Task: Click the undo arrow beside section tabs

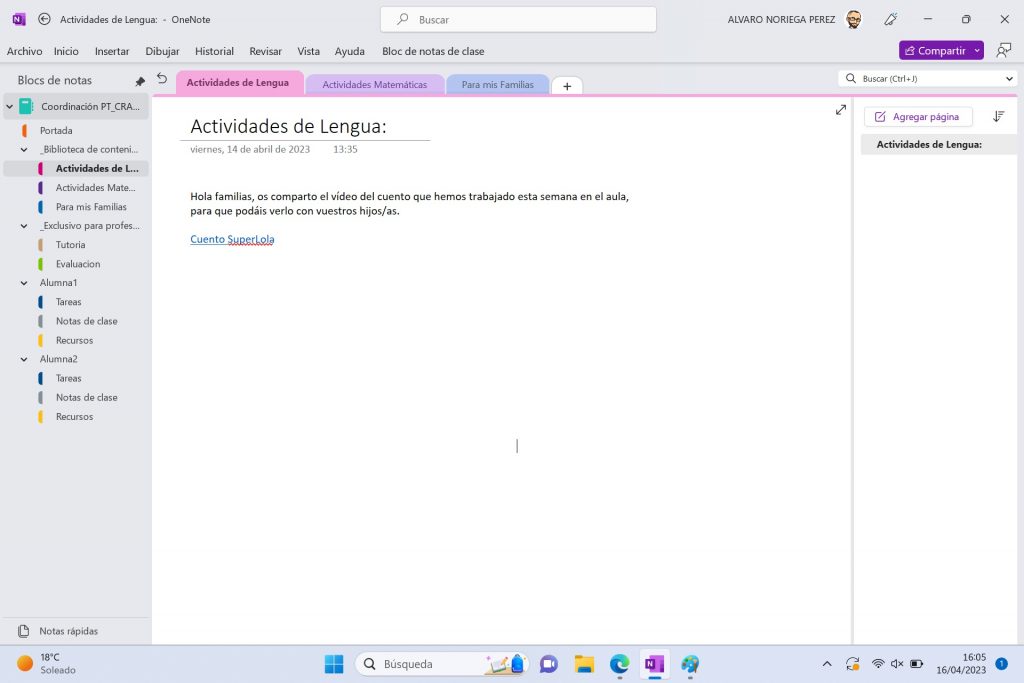Action: coord(162,79)
